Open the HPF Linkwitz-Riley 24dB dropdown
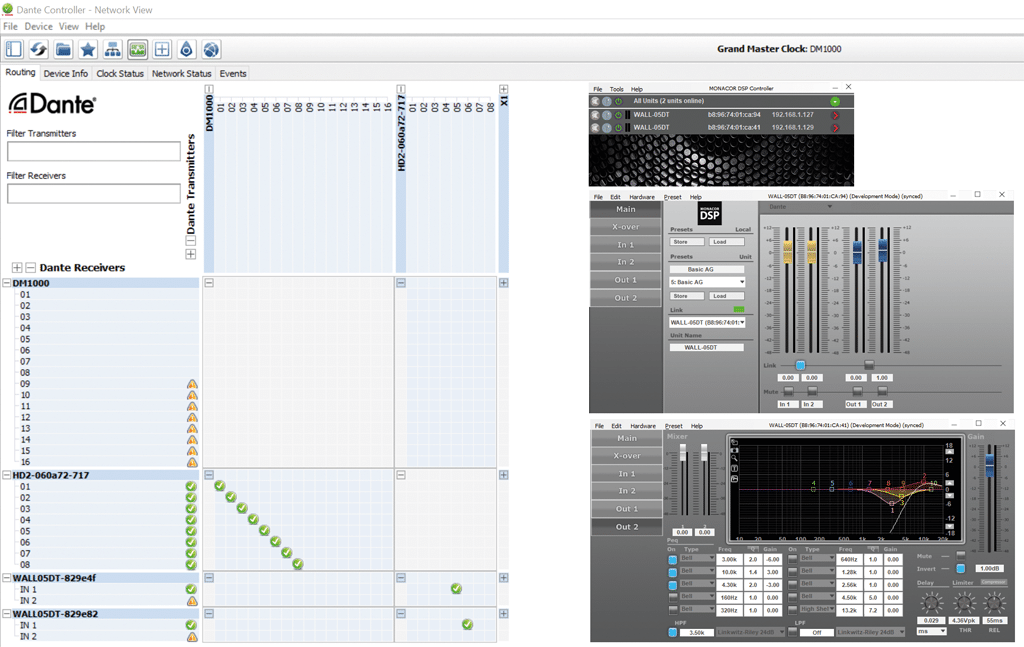 tap(750, 632)
